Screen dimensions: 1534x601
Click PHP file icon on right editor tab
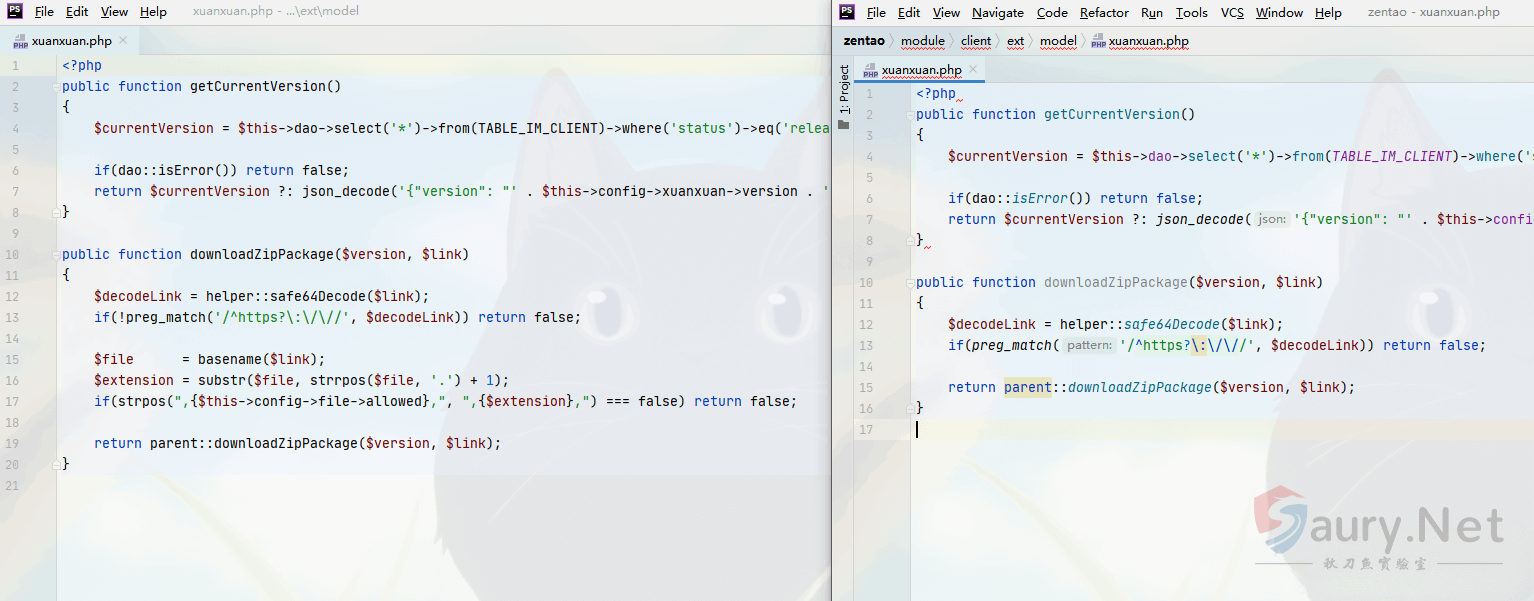coord(870,70)
